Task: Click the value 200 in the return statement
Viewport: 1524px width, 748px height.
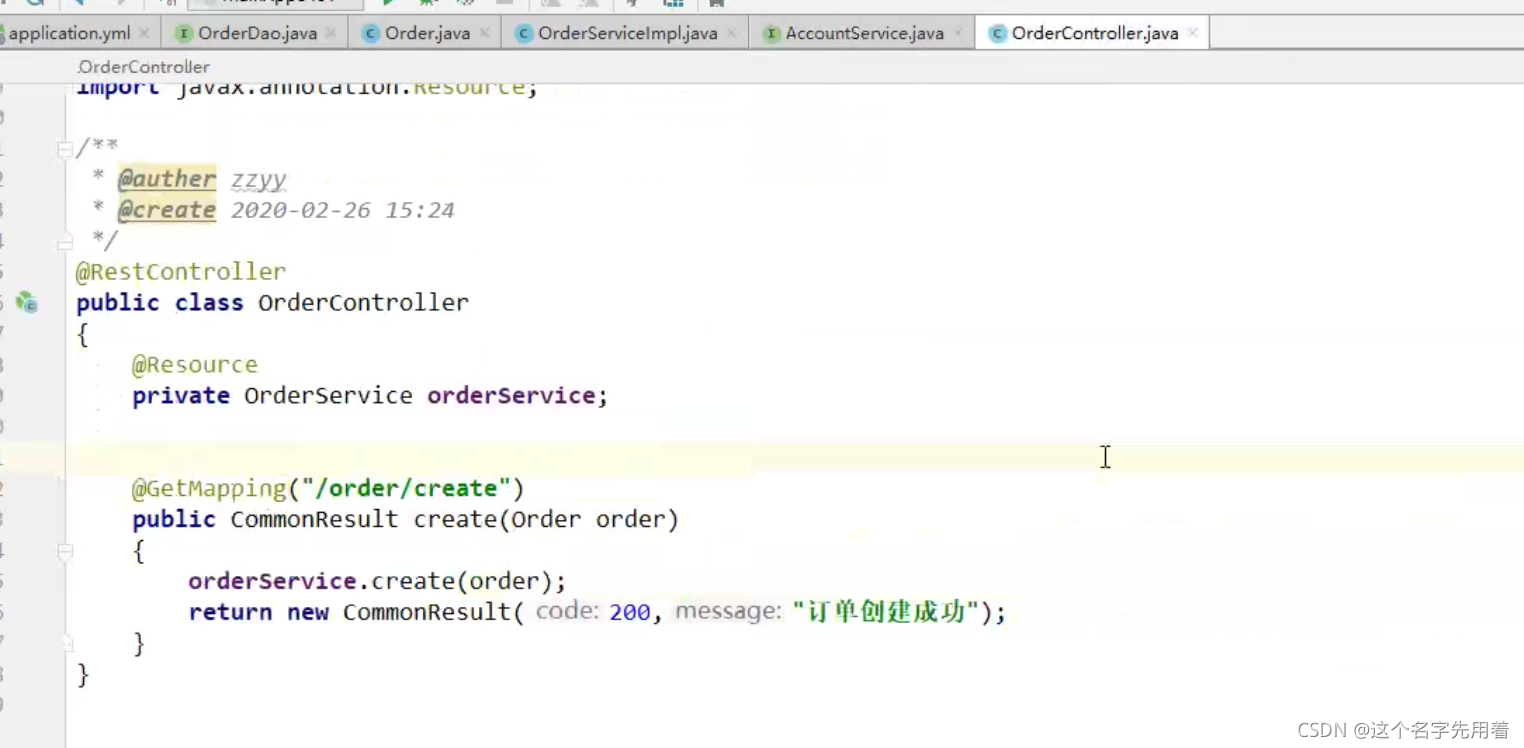Action: (x=630, y=612)
